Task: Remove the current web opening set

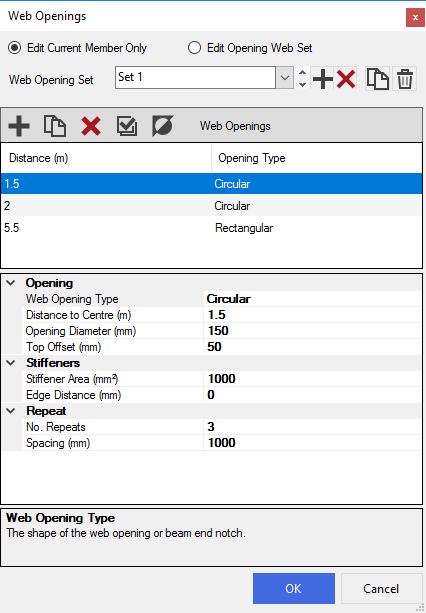Action: [x=346, y=79]
